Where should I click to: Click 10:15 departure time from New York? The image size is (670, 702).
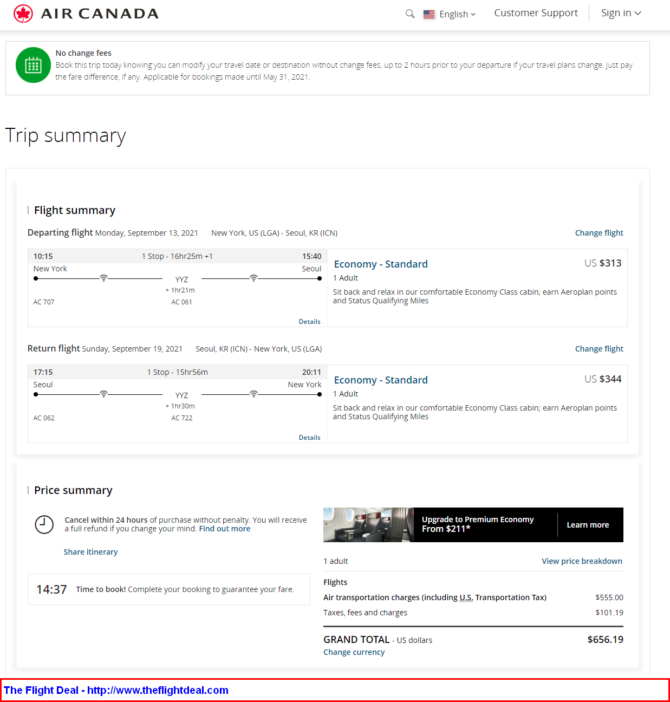point(43,256)
